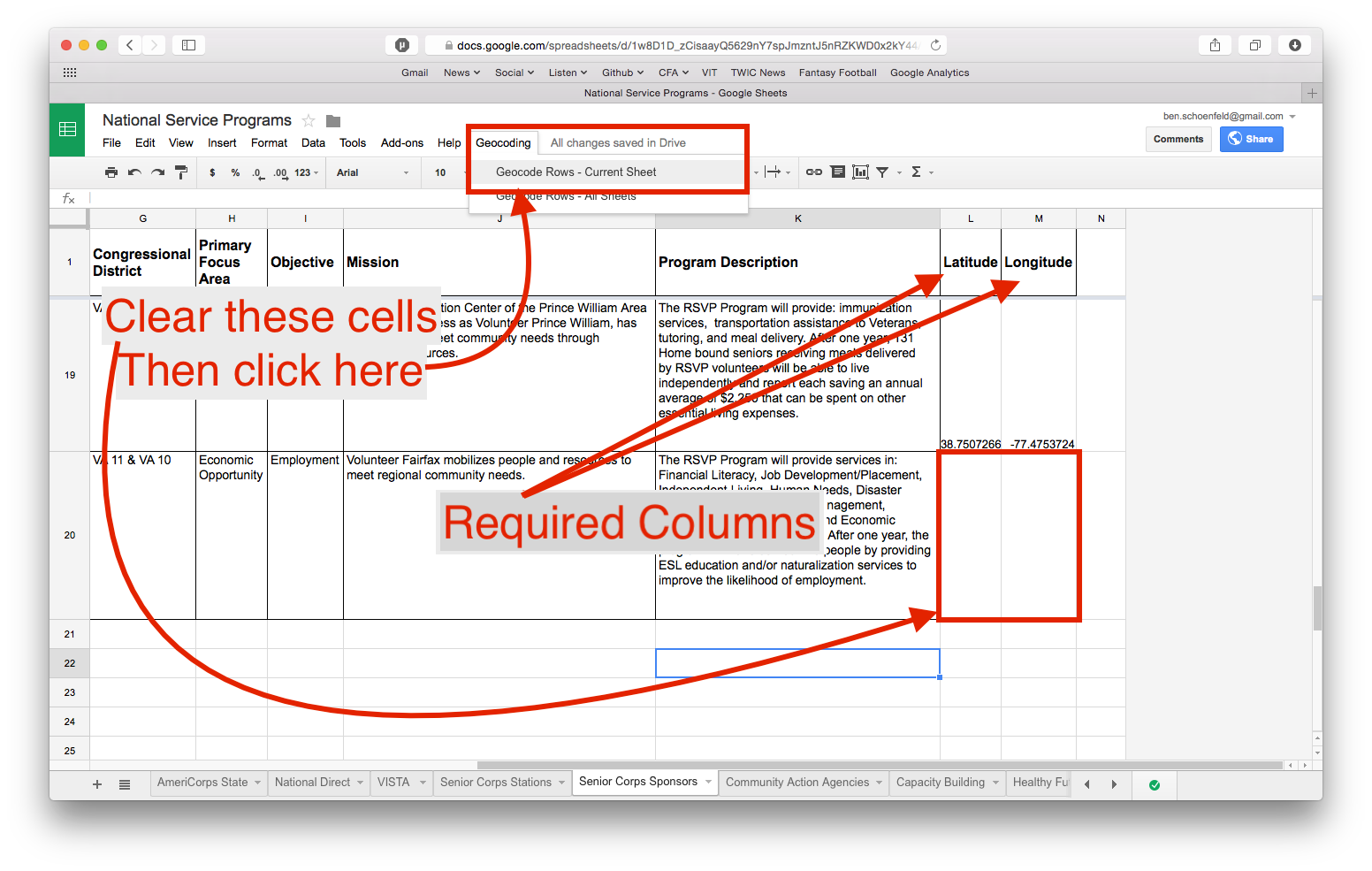
Task: Select the Latitude header cell
Action: pos(970,262)
